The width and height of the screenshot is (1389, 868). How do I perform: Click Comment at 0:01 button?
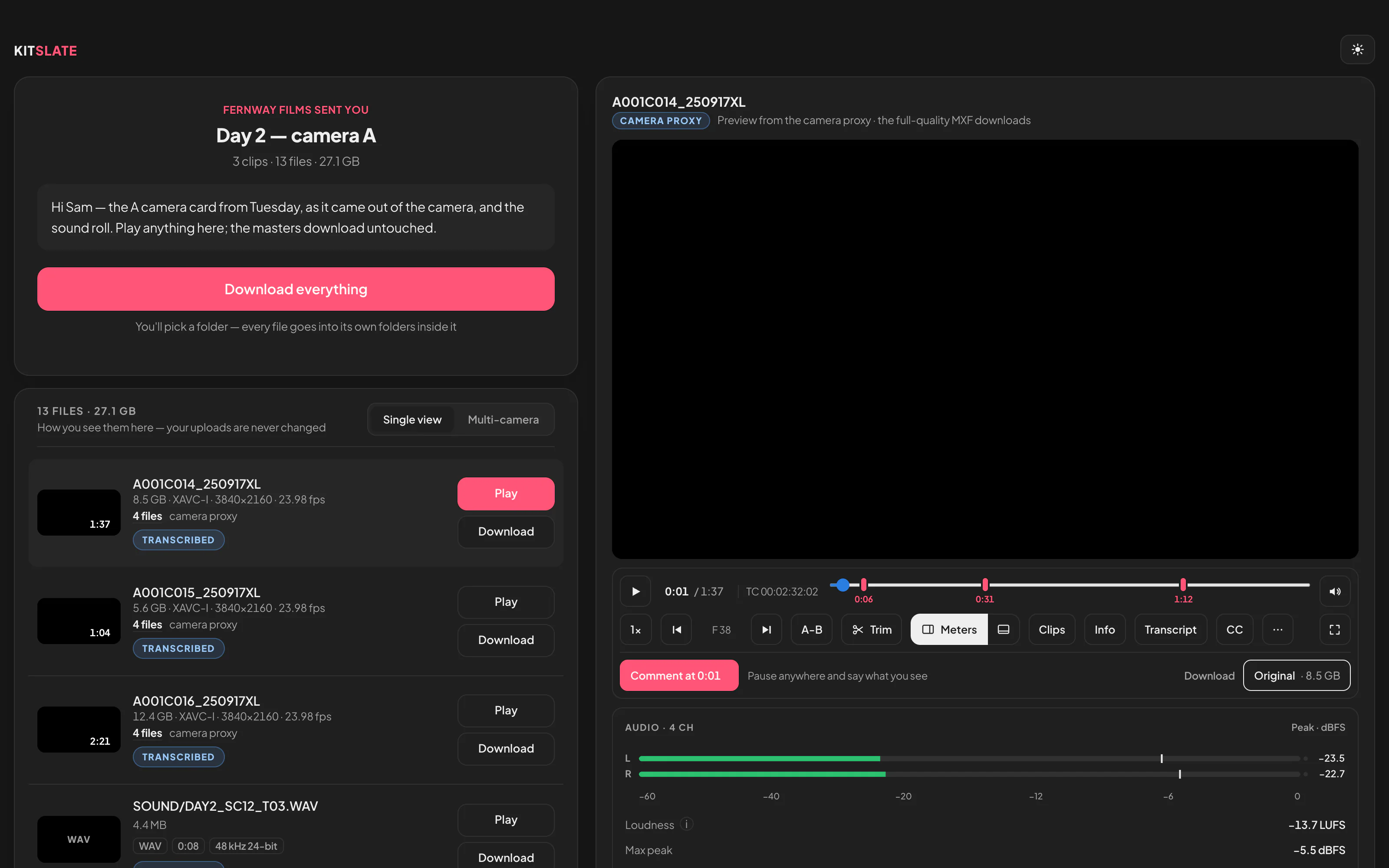[x=679, y=676]
